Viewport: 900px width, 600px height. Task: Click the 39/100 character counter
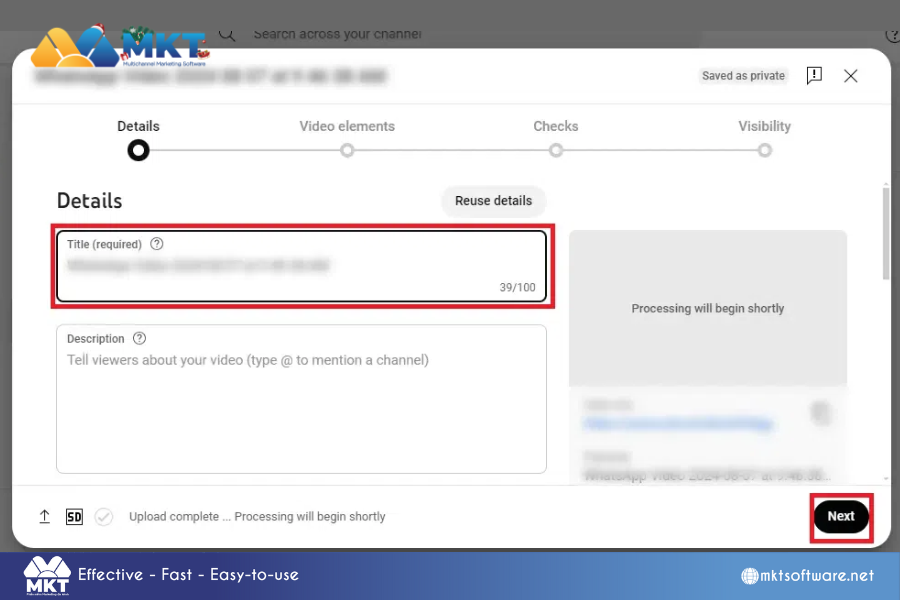coord(517,287)
